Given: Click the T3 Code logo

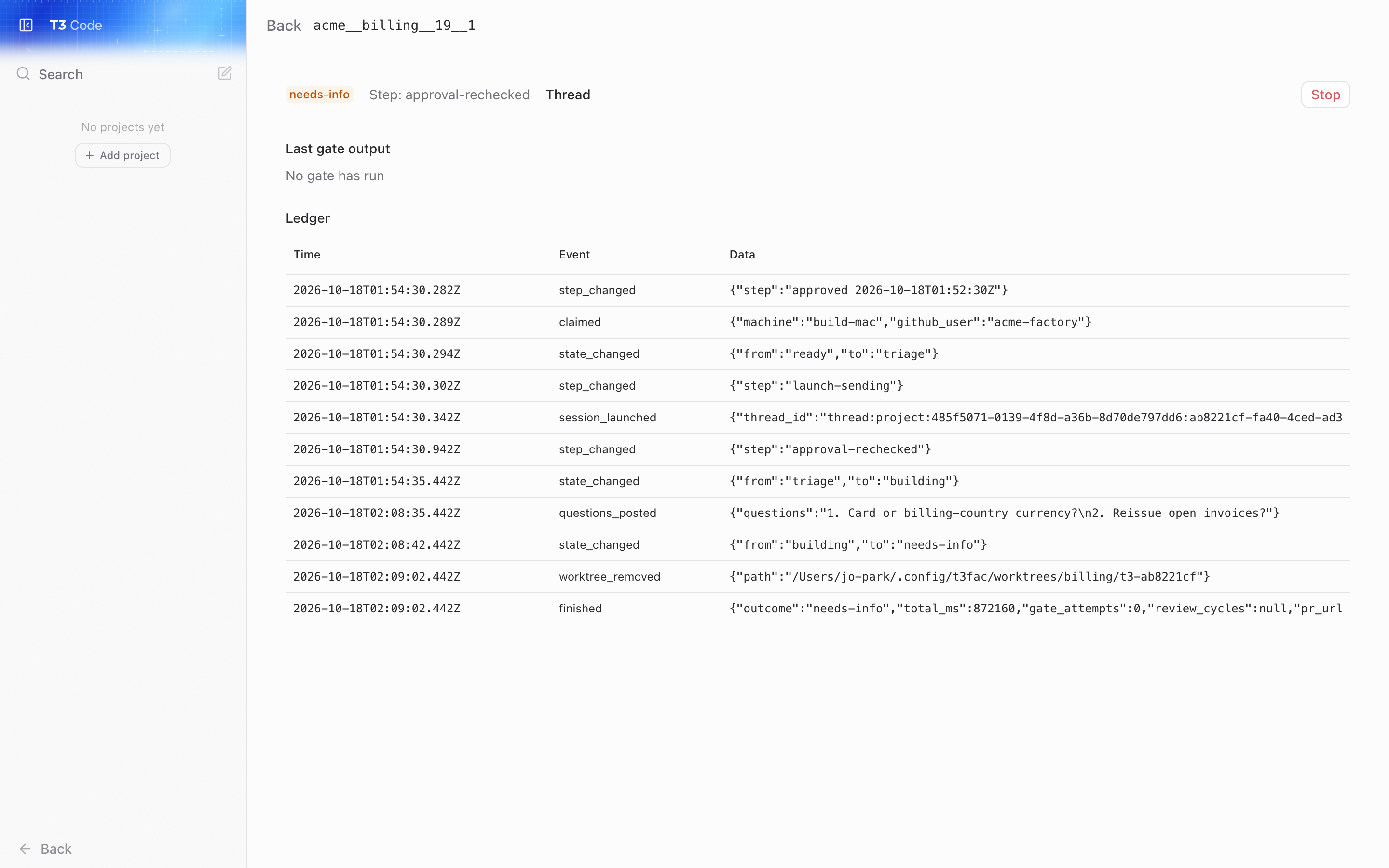Looking at the screenshot, I should coord(76,25).
